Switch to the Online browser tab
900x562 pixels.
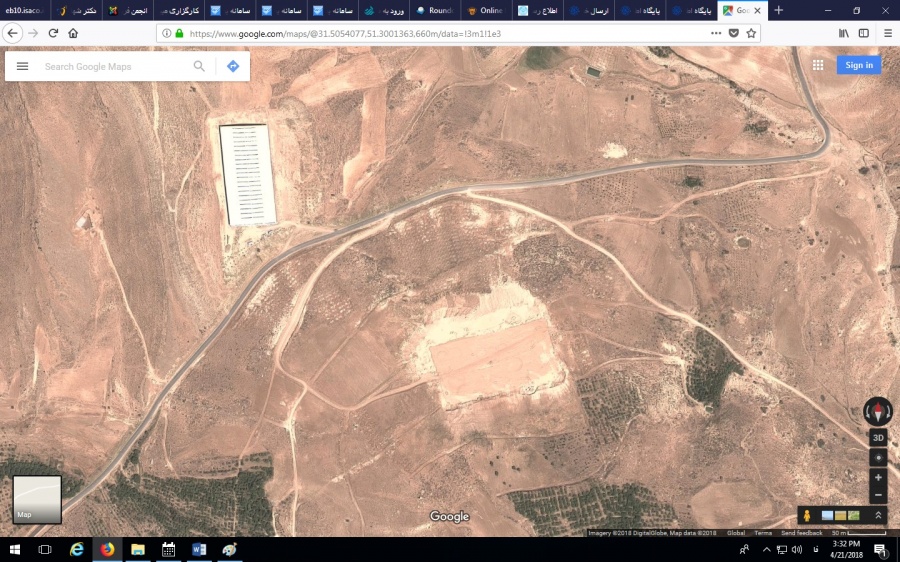pyautogui.click(x=486, y=10)
